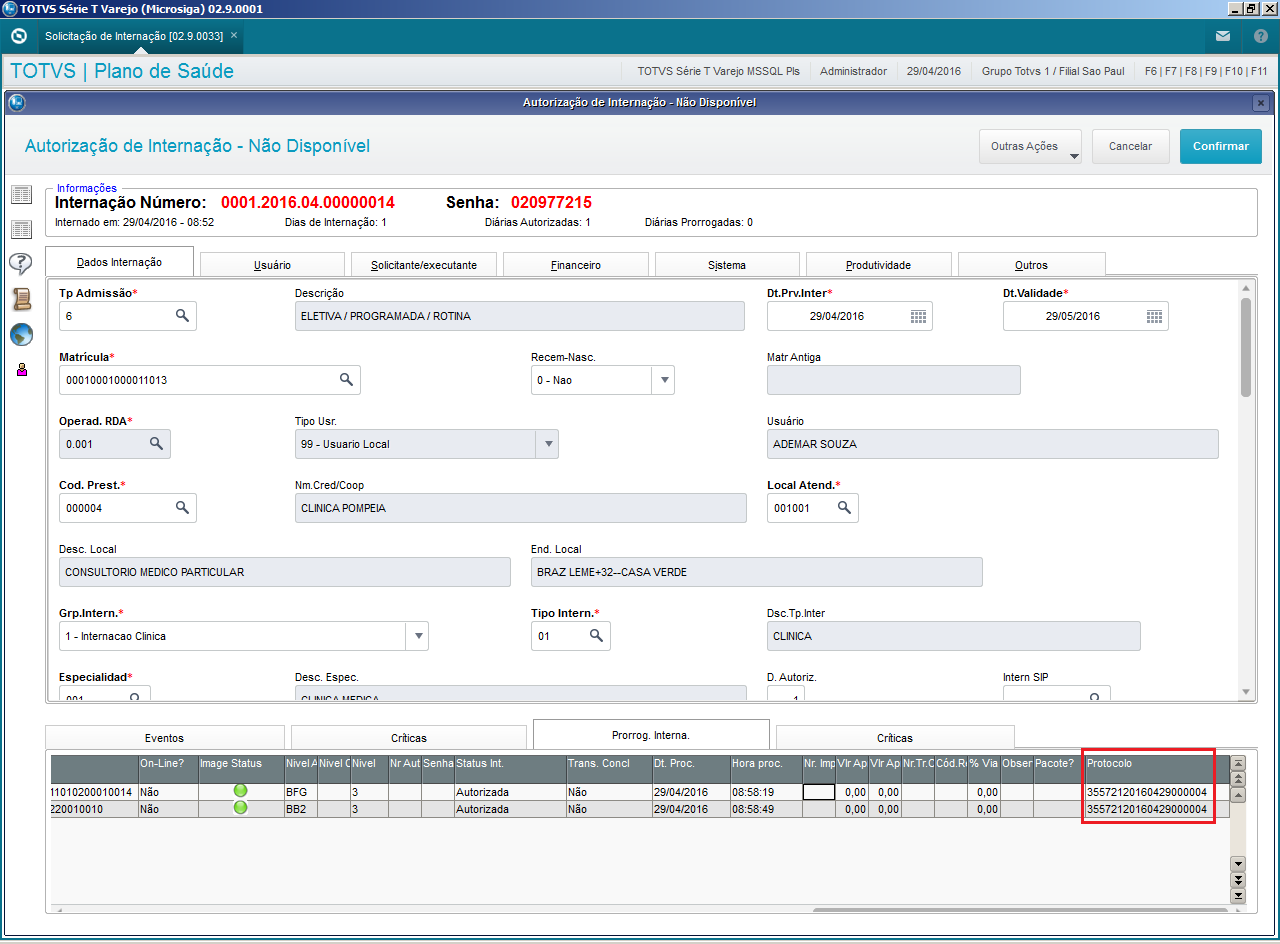Open the help question mark icon in the top bar

[x=1260, y=36]
